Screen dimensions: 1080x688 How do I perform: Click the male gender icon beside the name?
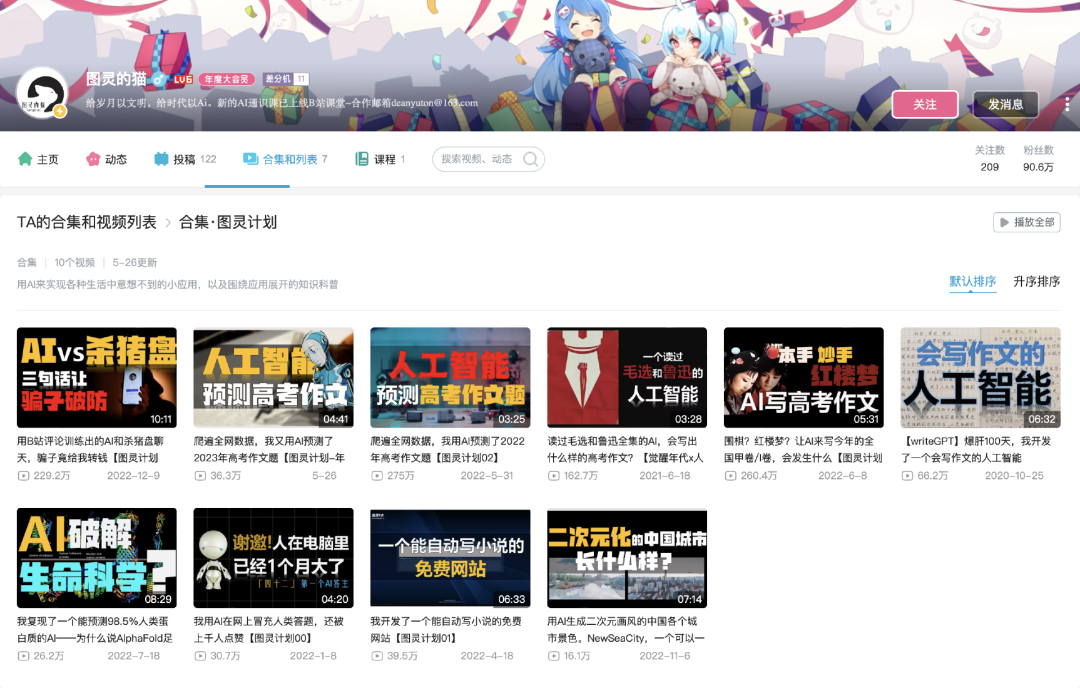(x=158, y=79)
